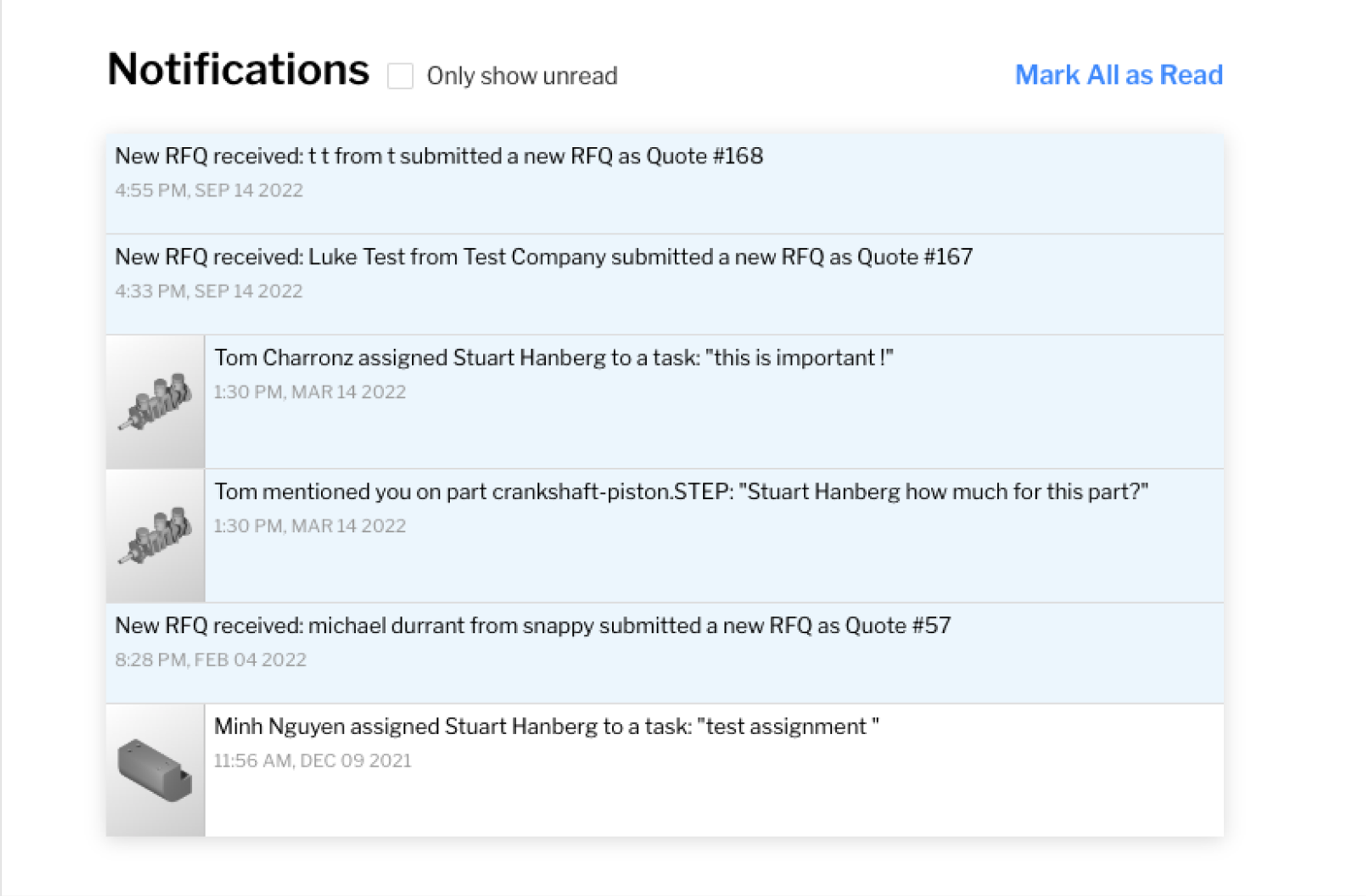Click the Notifications page heading
Screen dimensions: 1366x896
[x=238, y=70]
